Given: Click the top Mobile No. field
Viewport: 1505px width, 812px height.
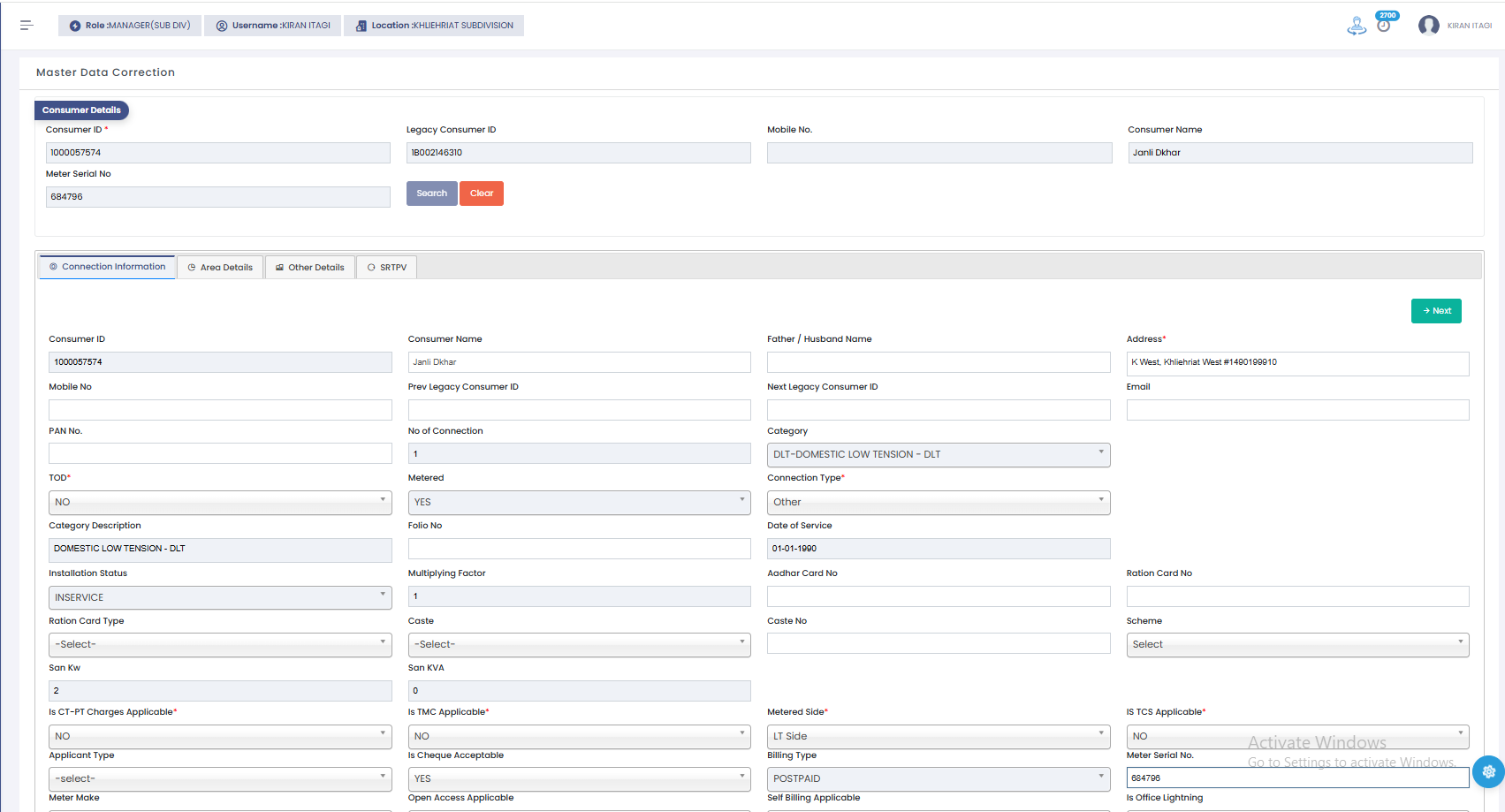Looking at the screenshot, I should [939, 153].
